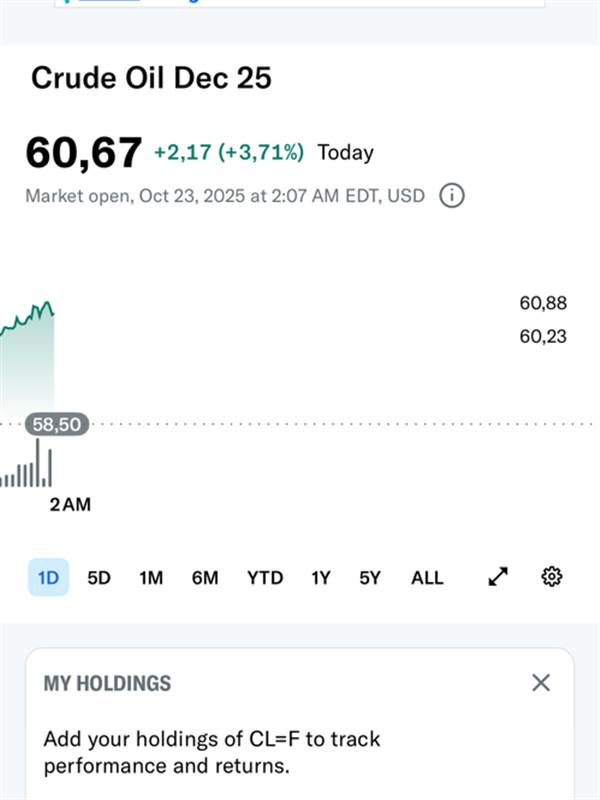Show ALL time chart range

coord(427,578)
